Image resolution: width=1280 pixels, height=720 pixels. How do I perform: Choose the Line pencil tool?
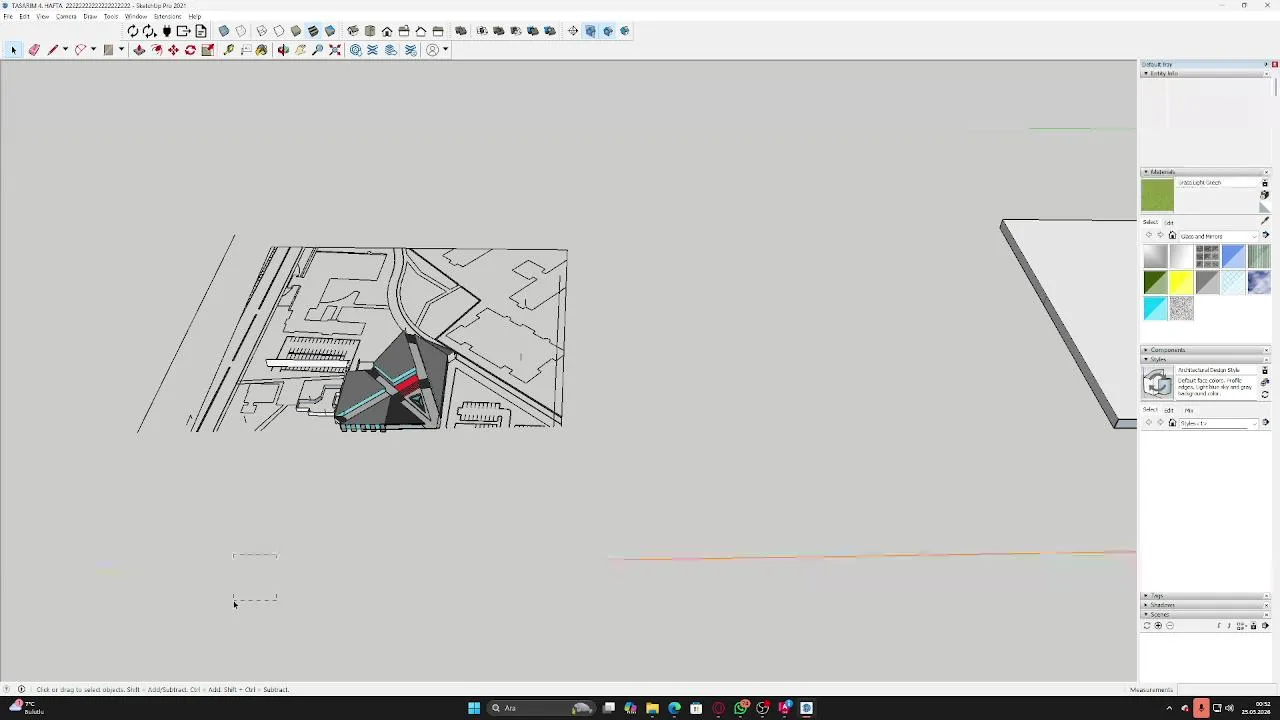point(53,50)
